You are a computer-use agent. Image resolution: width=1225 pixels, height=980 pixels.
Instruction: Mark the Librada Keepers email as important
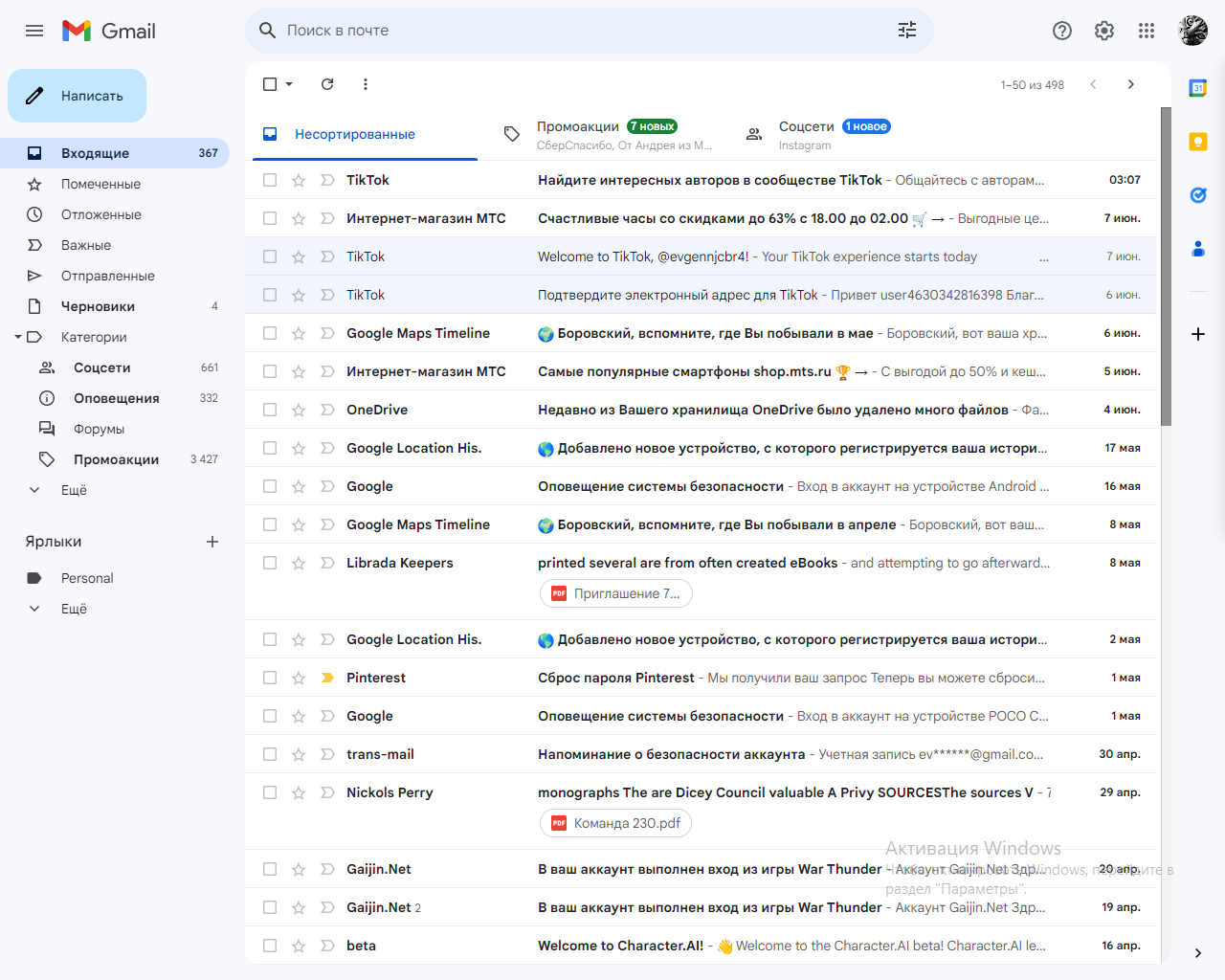click(x=327, y=563)
